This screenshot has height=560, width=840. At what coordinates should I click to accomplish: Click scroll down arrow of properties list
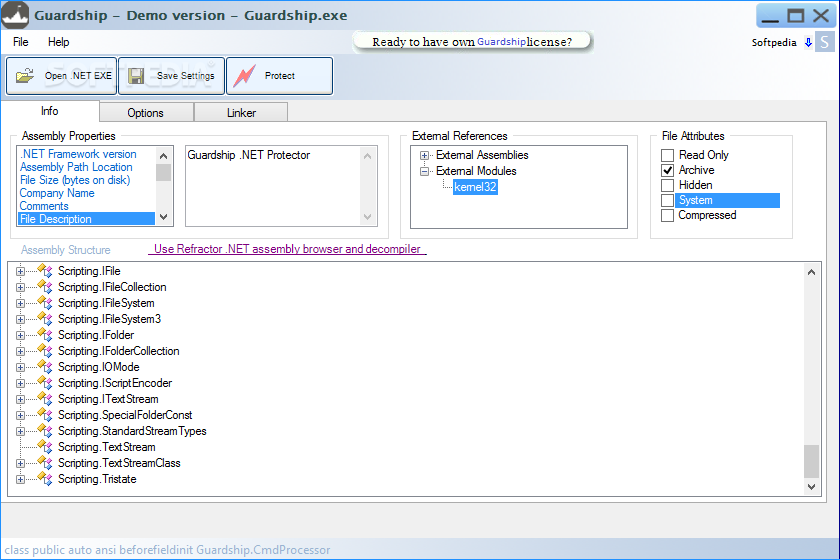163,217
